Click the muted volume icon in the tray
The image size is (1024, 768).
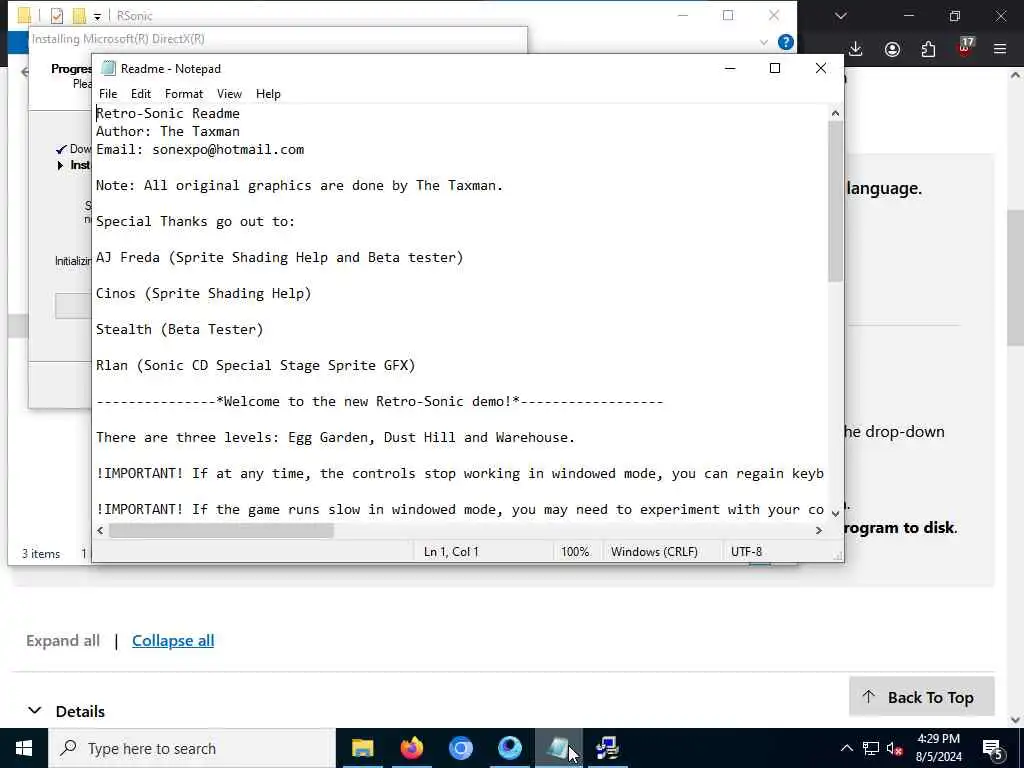point(895,748)
